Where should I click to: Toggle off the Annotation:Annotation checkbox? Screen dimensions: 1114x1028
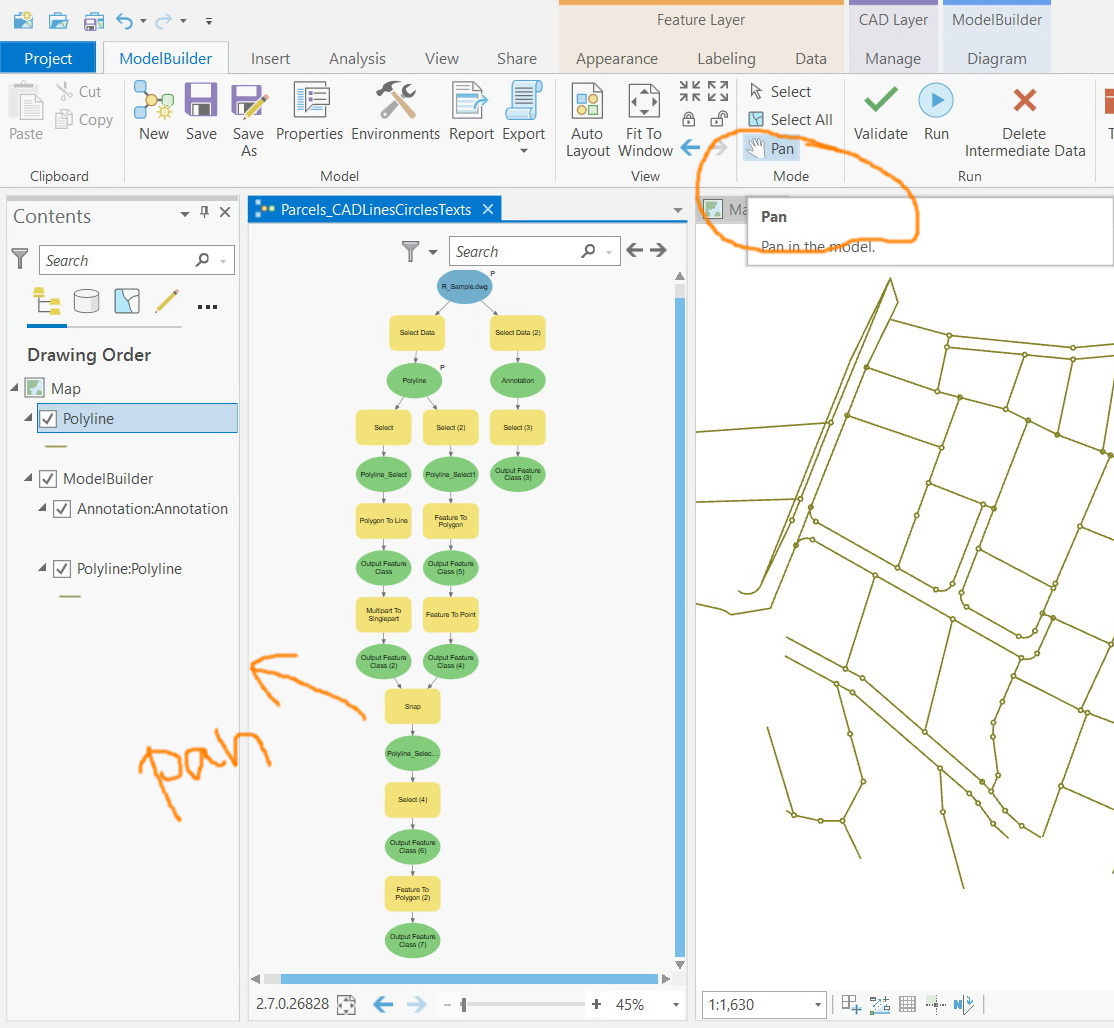pyautogui.click(x=62, y=509)
